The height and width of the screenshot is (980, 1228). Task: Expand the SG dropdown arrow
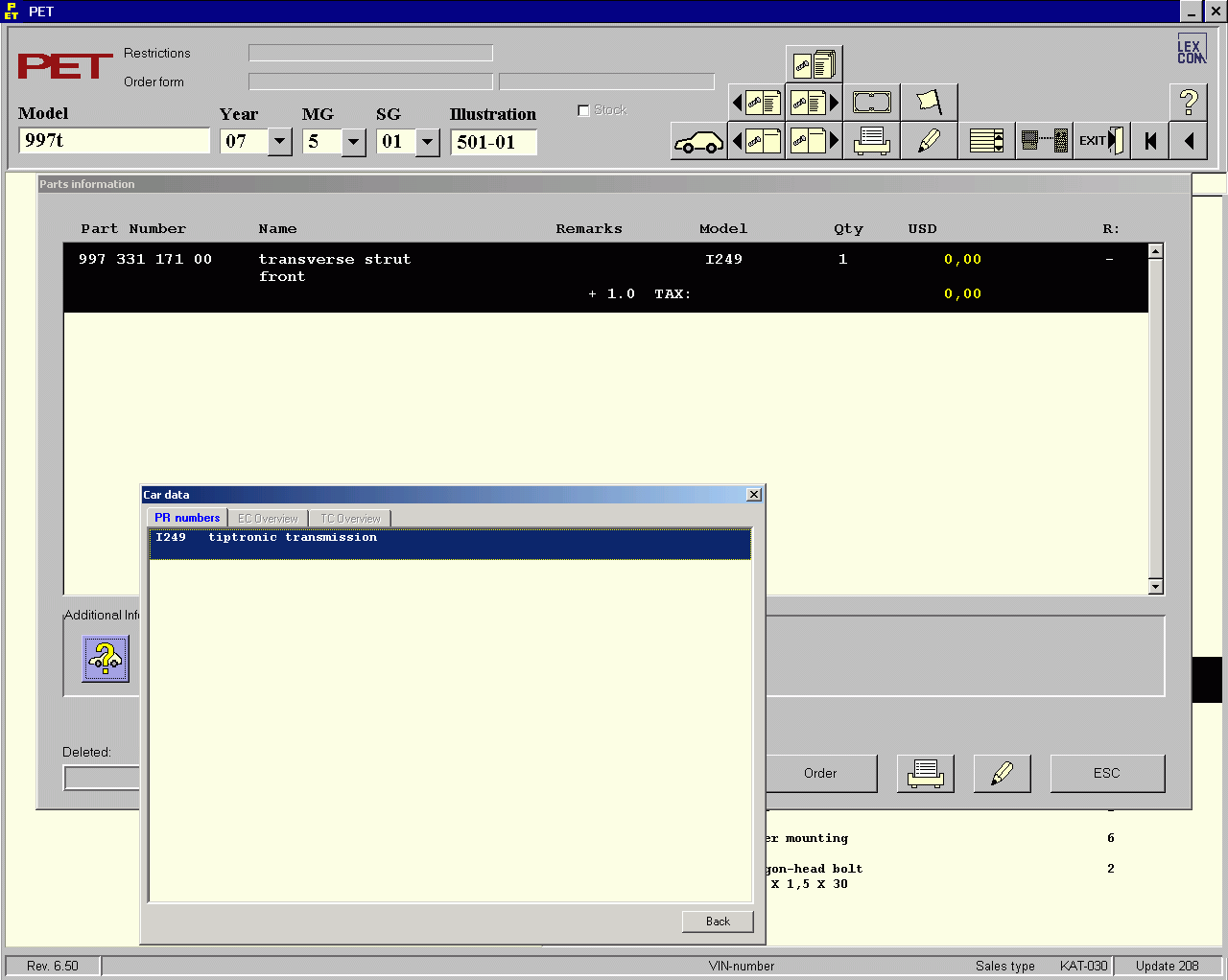tap(428, 142)
